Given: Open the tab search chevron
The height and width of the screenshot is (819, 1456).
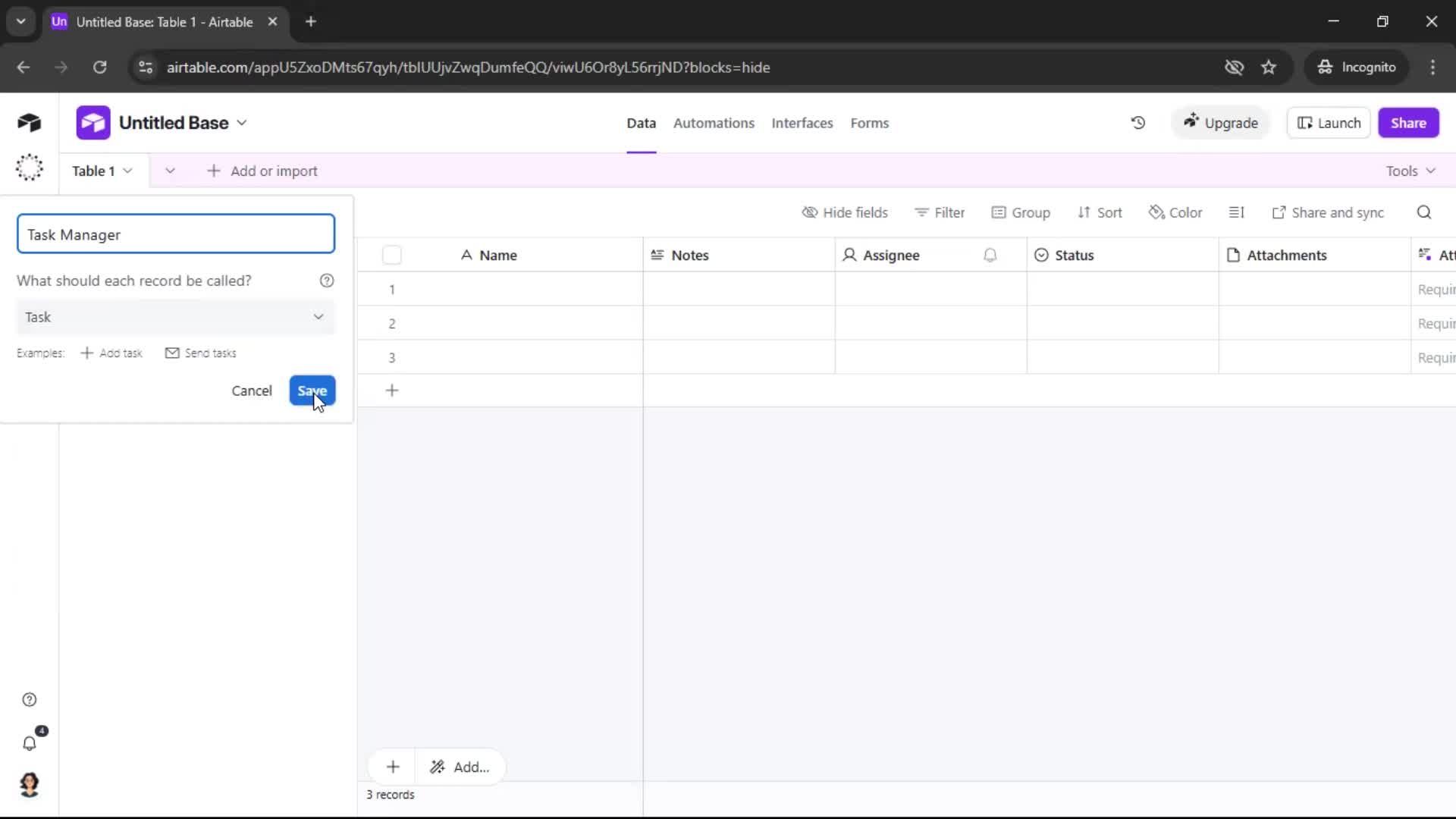Looking at the screenshot, I should pos(20,21).
